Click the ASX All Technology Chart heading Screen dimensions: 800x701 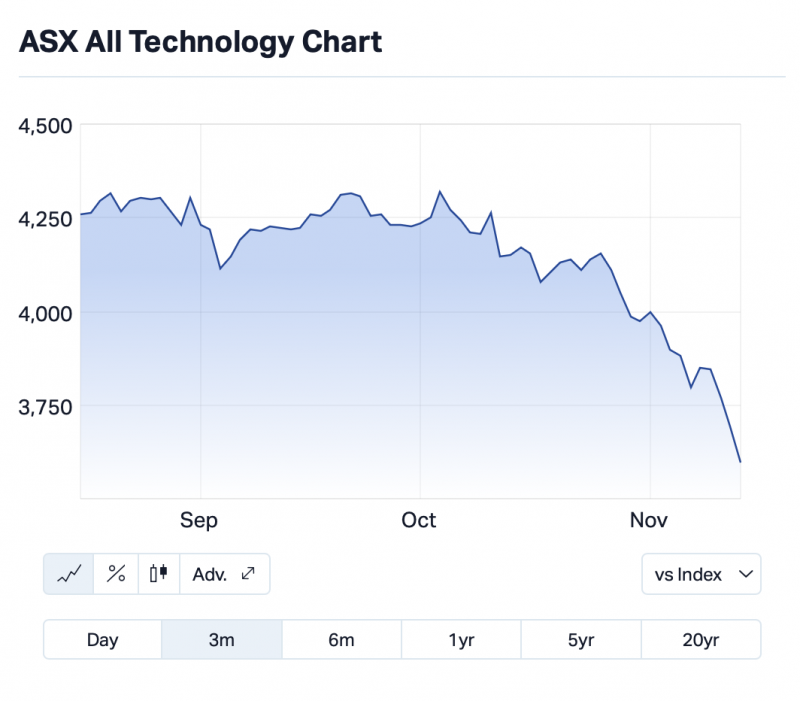pyautogui.click(x=201, y=42)
